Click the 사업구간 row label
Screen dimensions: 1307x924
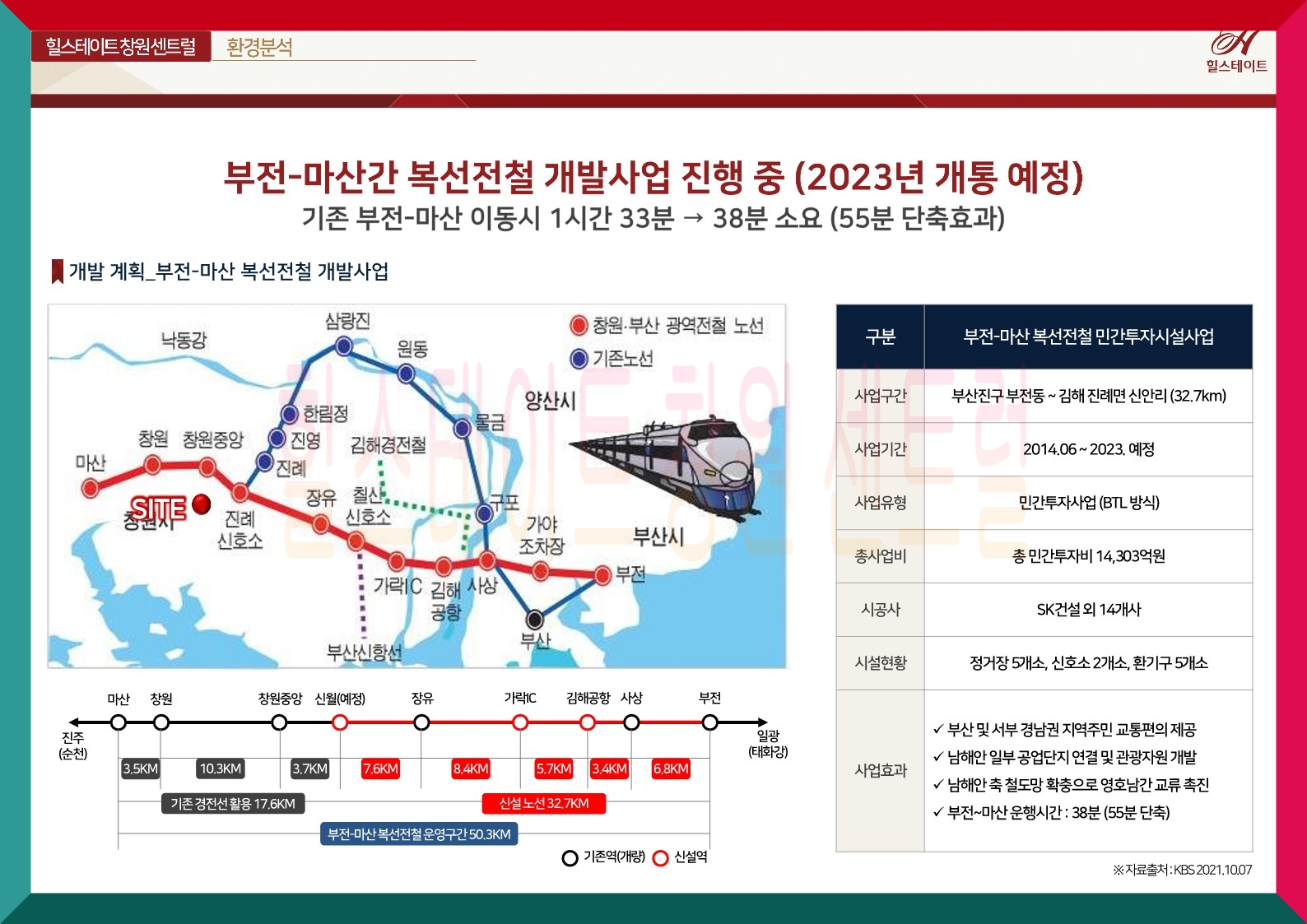pos(881,396)
